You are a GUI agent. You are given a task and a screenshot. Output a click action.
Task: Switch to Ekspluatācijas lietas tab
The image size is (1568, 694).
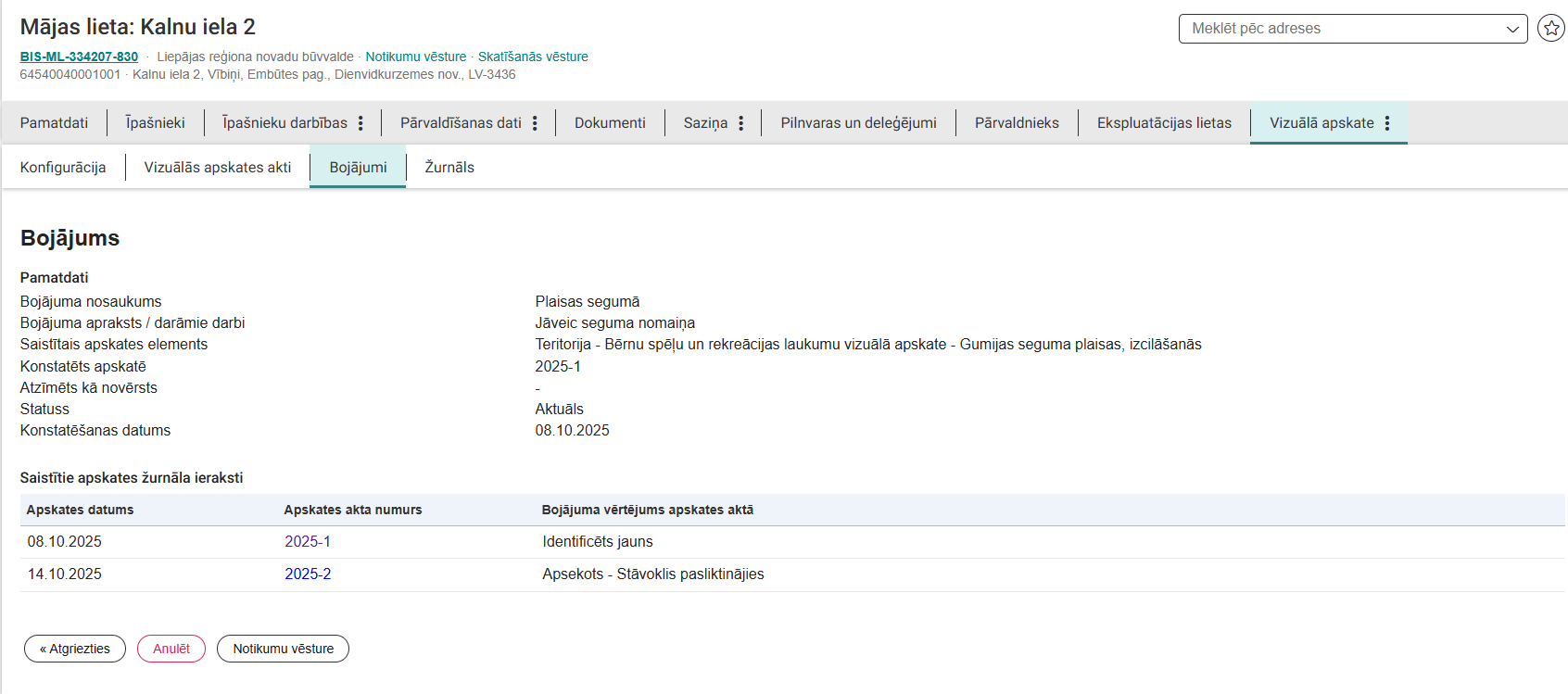pos(1164,123)
